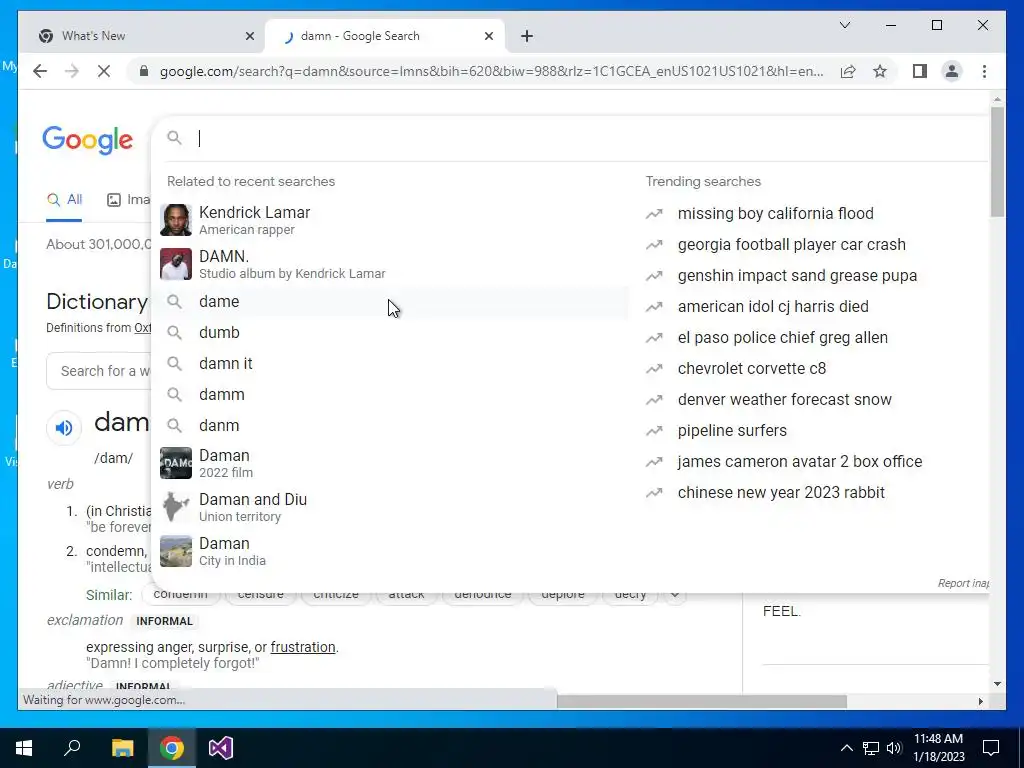This screenshot has width=1024, height=768.
Task: Select Daman City in India suggestion
Action: point(393,551)
